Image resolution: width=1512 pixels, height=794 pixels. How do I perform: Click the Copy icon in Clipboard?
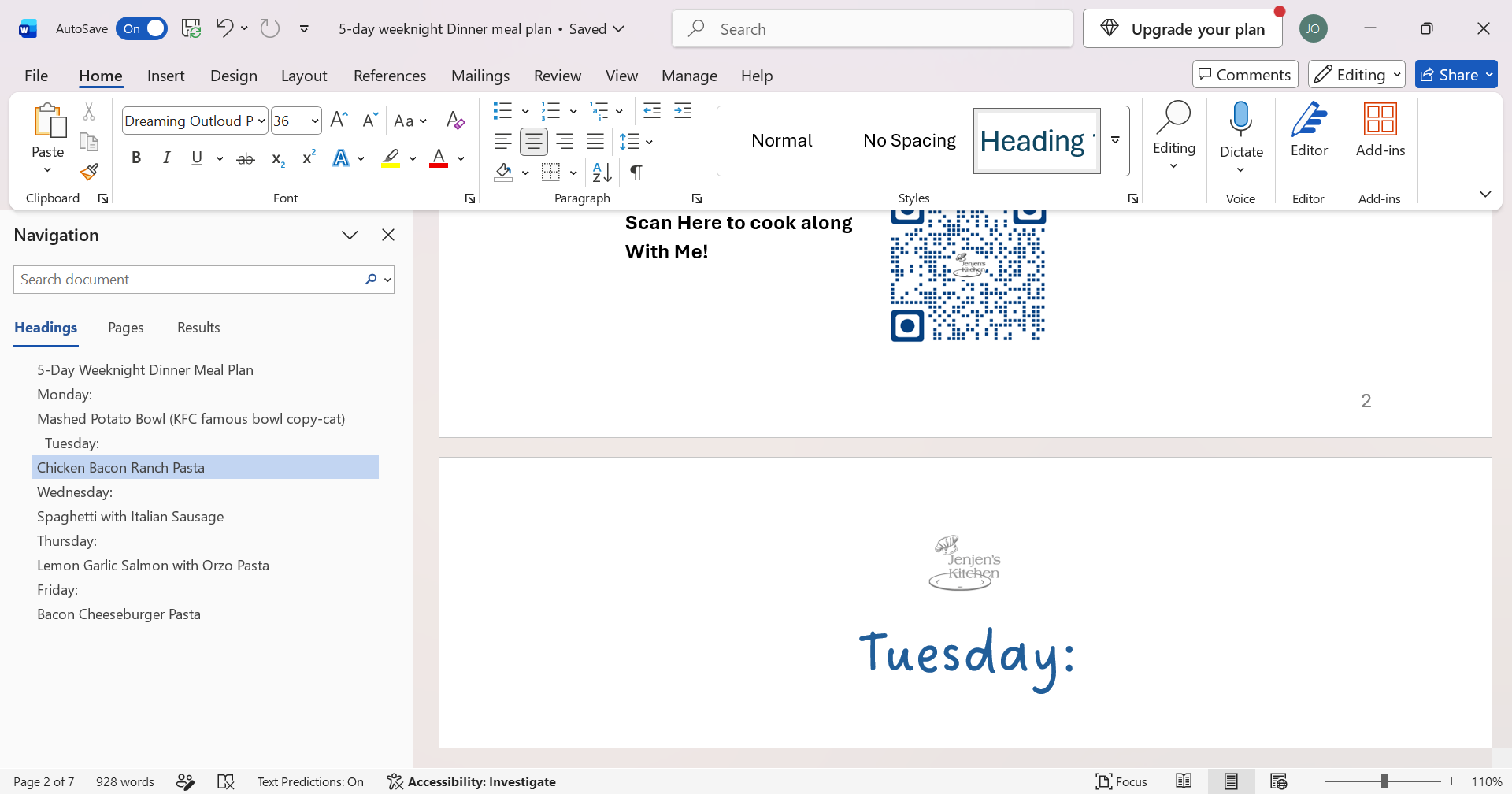click(x=89, y=142)
